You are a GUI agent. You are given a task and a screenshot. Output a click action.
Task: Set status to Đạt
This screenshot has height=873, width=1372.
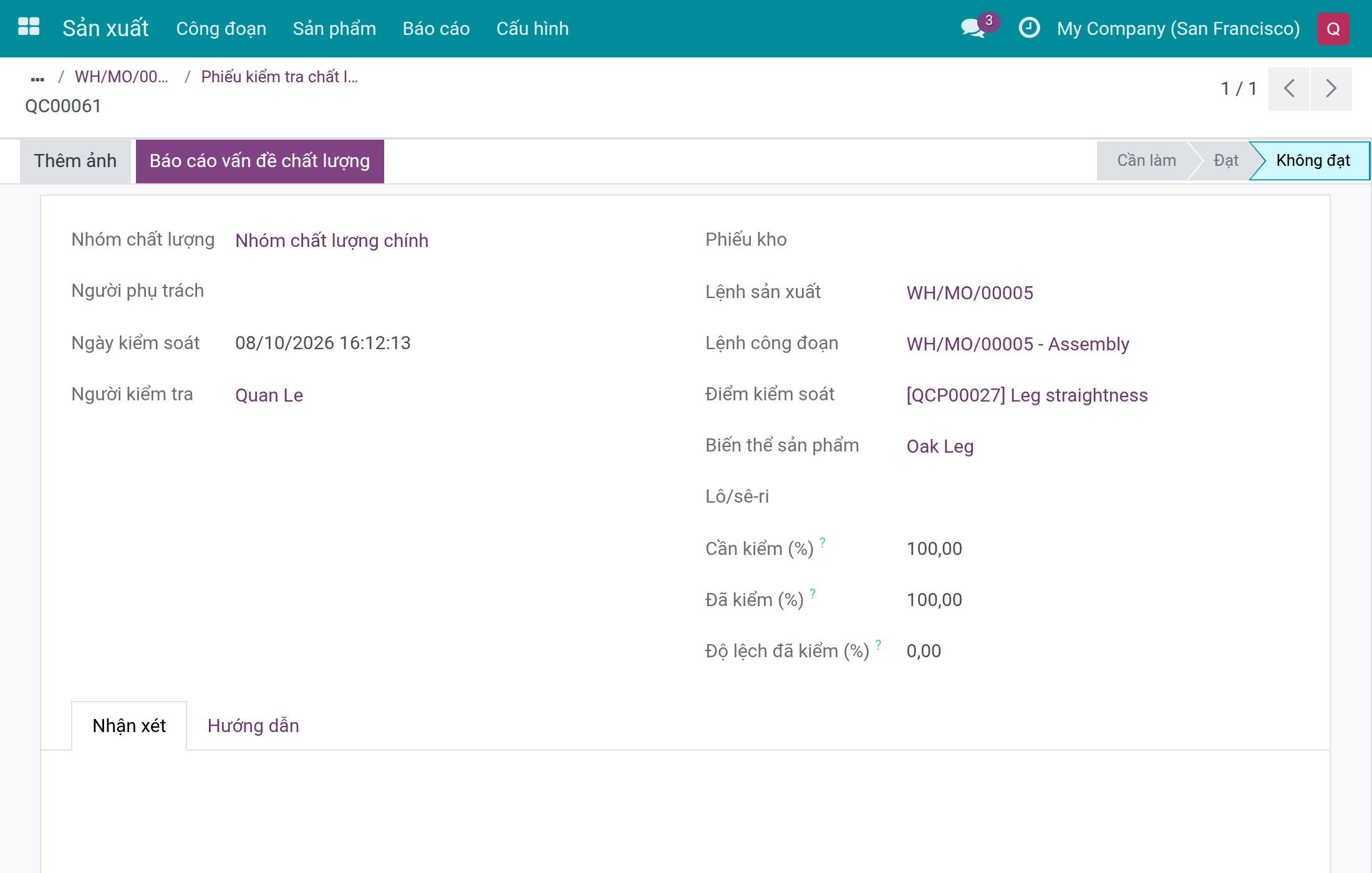tap(1225, 161)
